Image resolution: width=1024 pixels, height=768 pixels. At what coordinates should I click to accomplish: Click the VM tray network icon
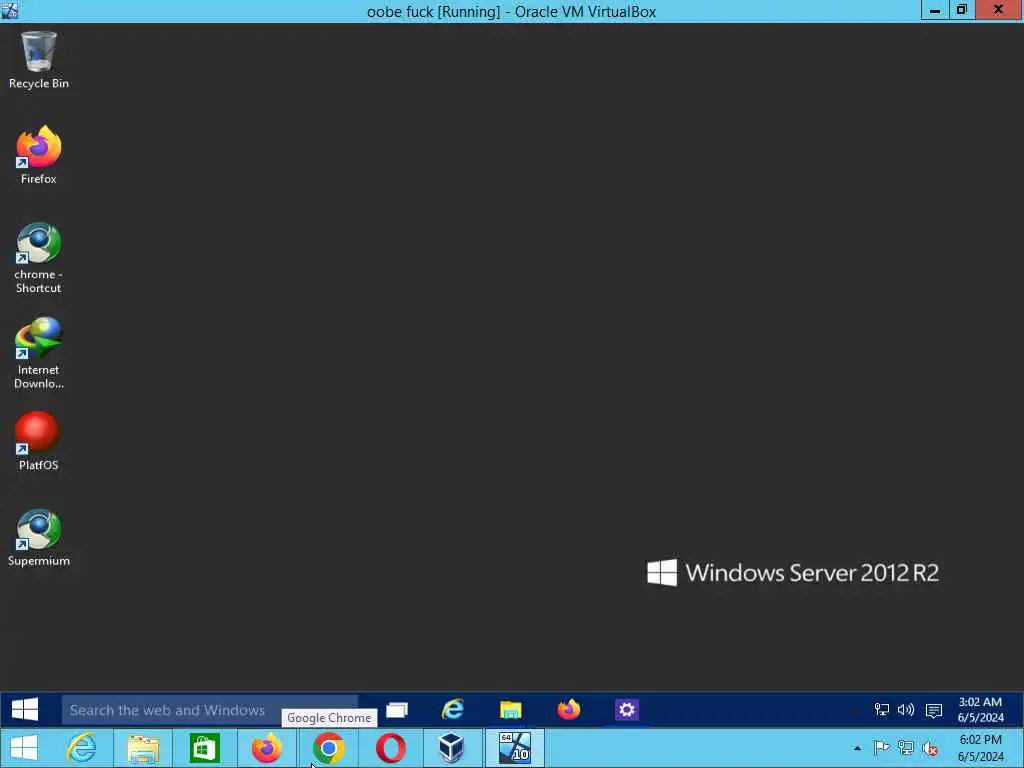(882, 710)
